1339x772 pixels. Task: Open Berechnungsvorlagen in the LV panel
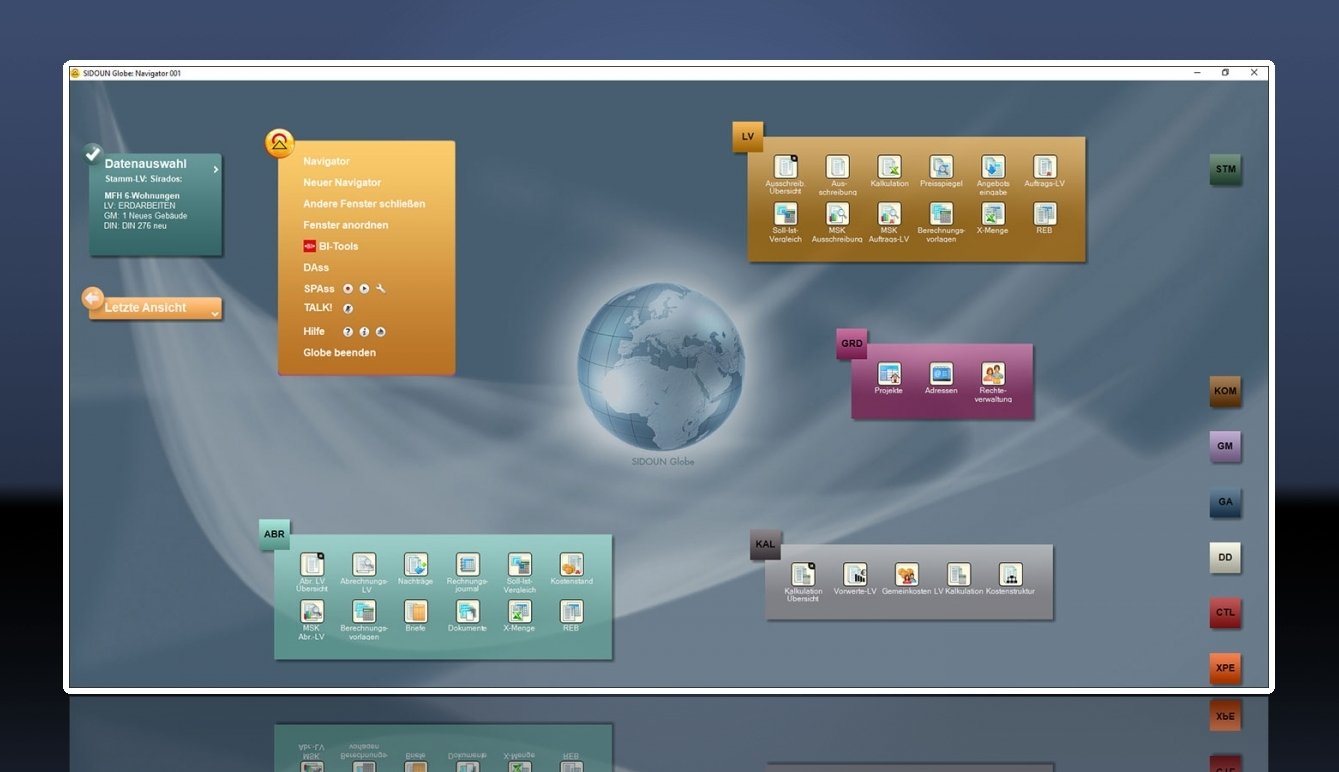(x=941, y=214)
